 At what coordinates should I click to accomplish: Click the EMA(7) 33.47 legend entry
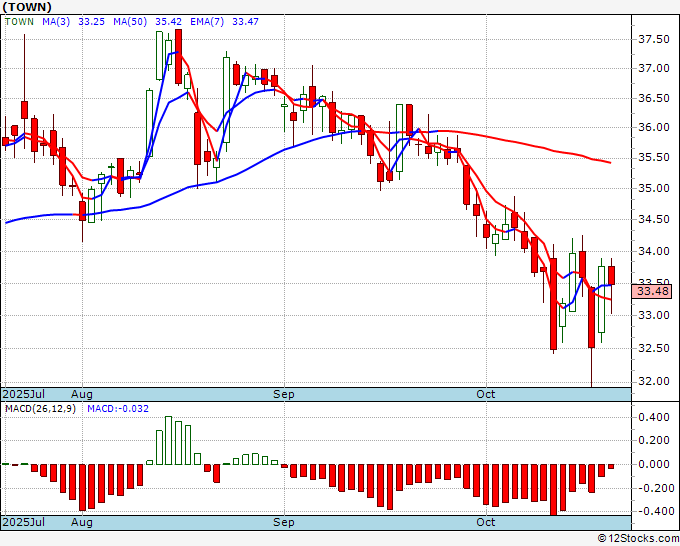click(224, 22)
